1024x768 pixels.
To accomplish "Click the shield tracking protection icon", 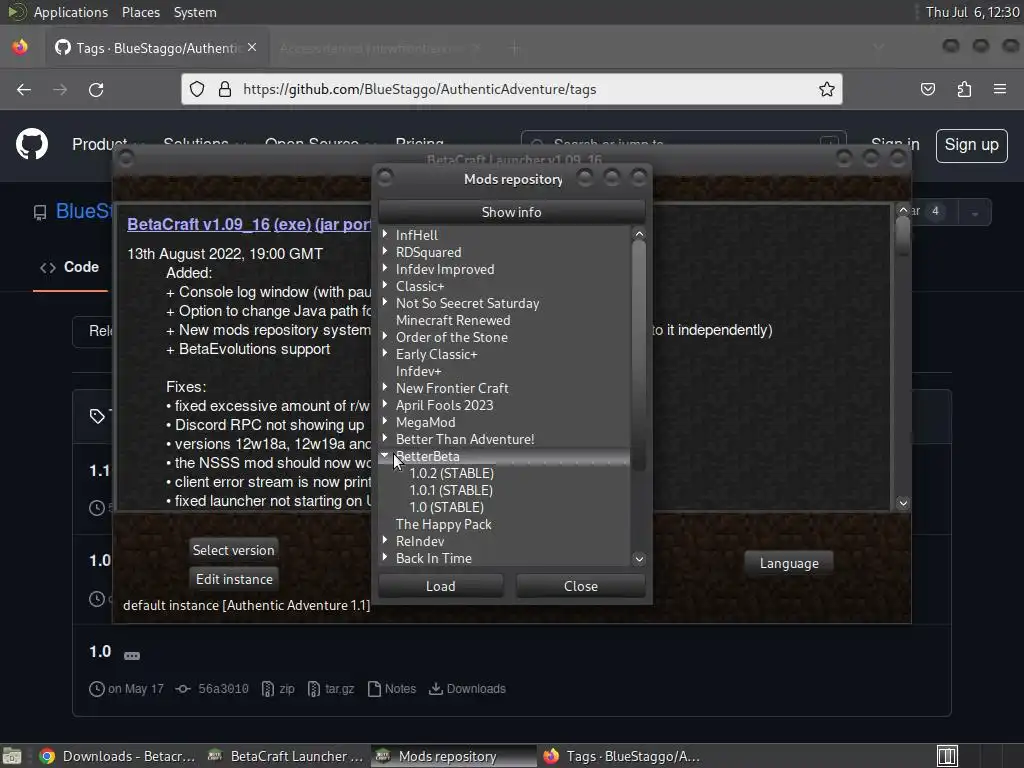I will (x=197, y=89).
